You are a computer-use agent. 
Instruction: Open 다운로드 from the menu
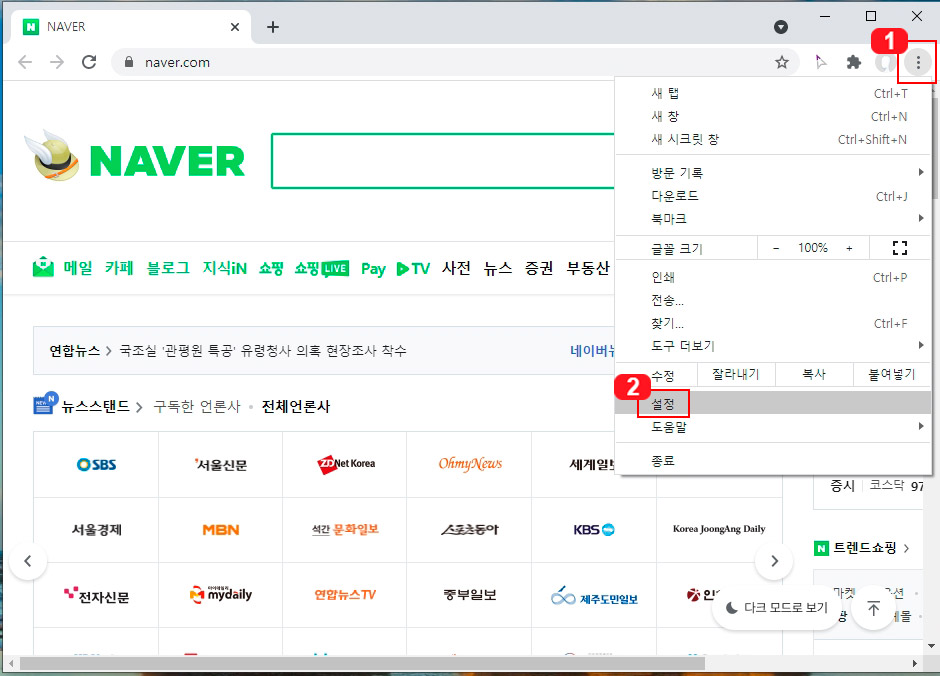pos(773,196)
